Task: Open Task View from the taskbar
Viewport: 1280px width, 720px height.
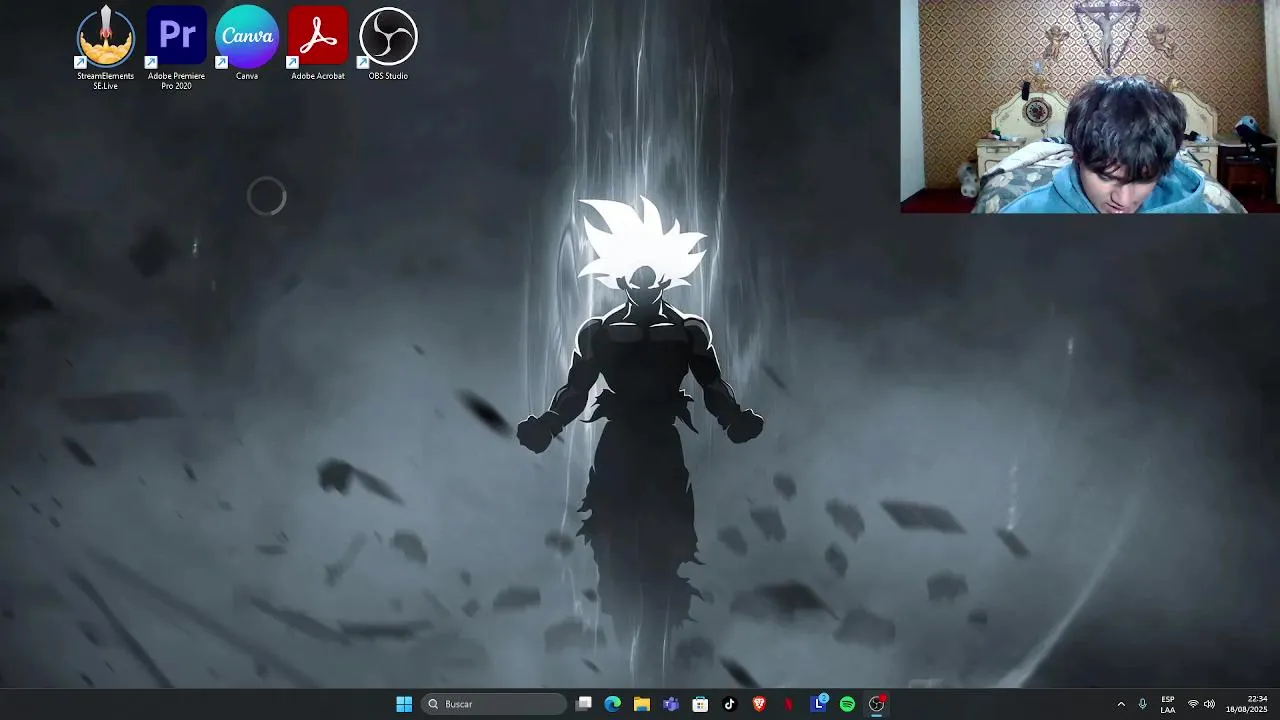Action: pyautogui.click(x=584, y=704)
